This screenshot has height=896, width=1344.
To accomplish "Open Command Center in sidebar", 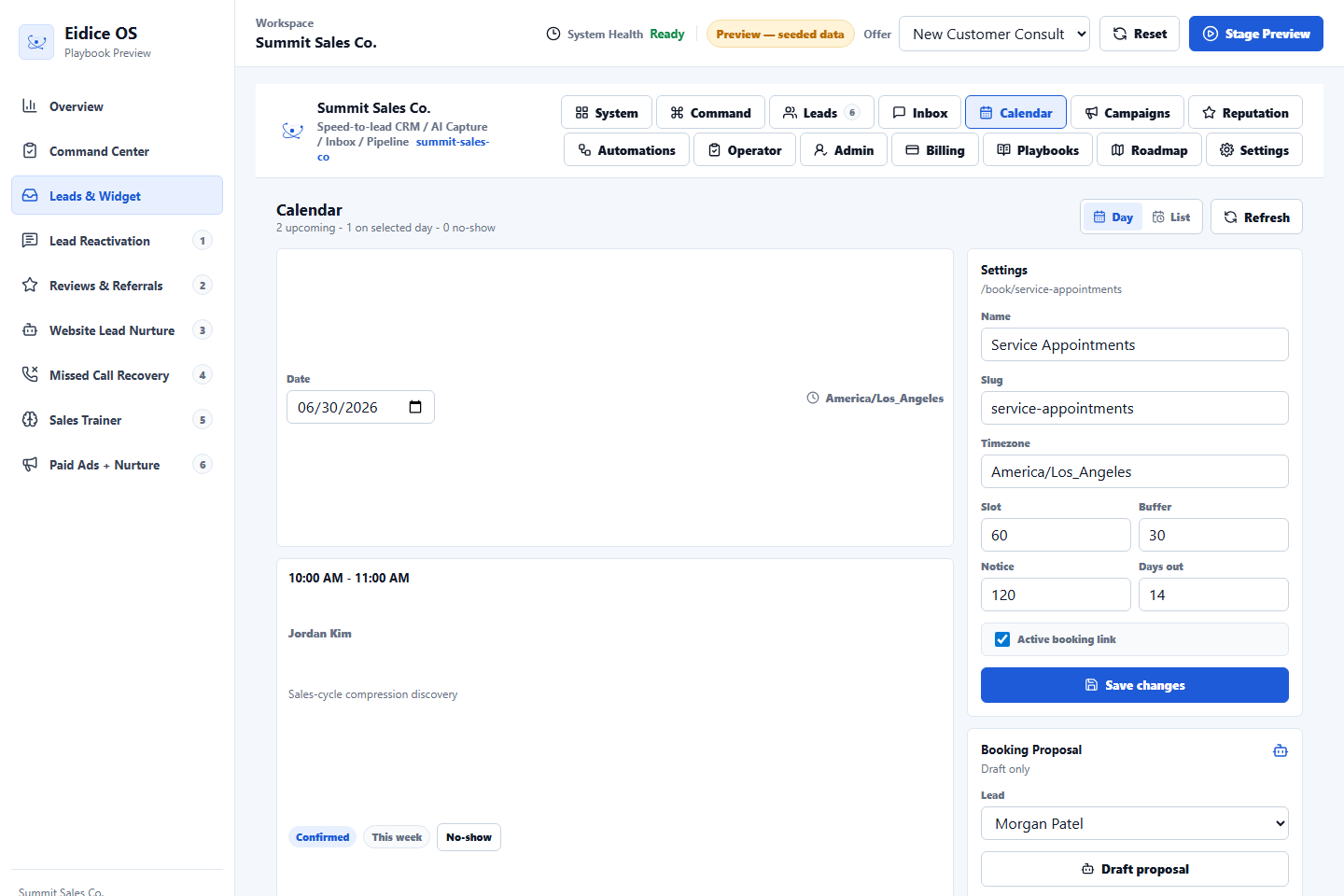I will point(117,151).
